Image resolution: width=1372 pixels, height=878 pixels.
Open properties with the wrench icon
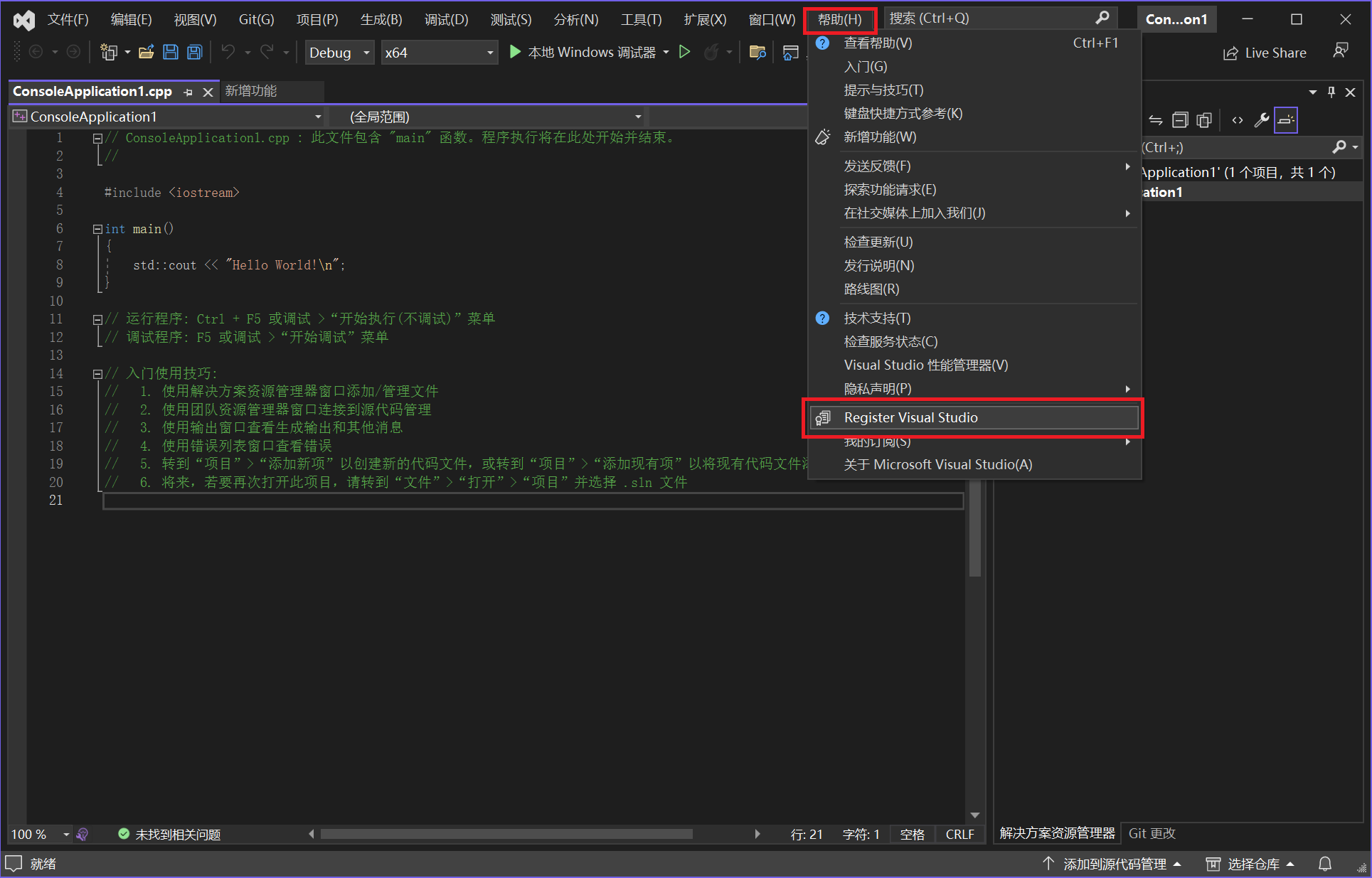coord(1262,120)
